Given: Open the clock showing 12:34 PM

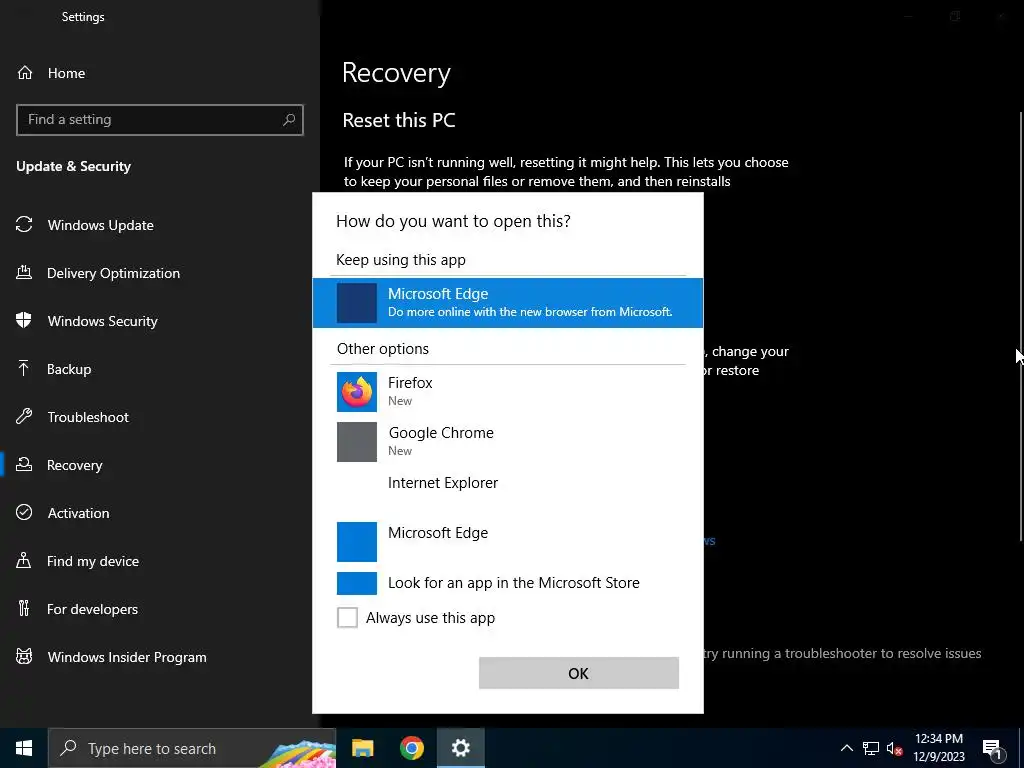Looking at the screenshot, I should (938, 748).
